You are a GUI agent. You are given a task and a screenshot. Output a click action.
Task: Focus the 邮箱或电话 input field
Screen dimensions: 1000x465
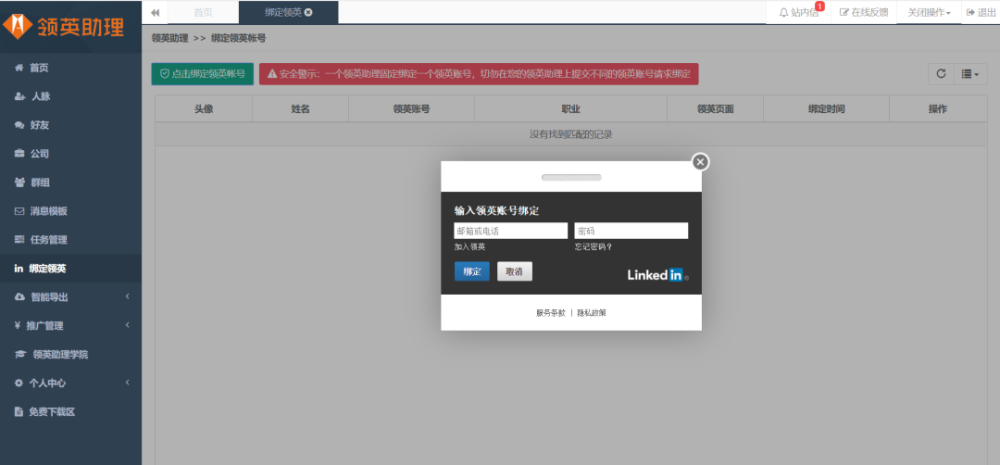point(510,231)
